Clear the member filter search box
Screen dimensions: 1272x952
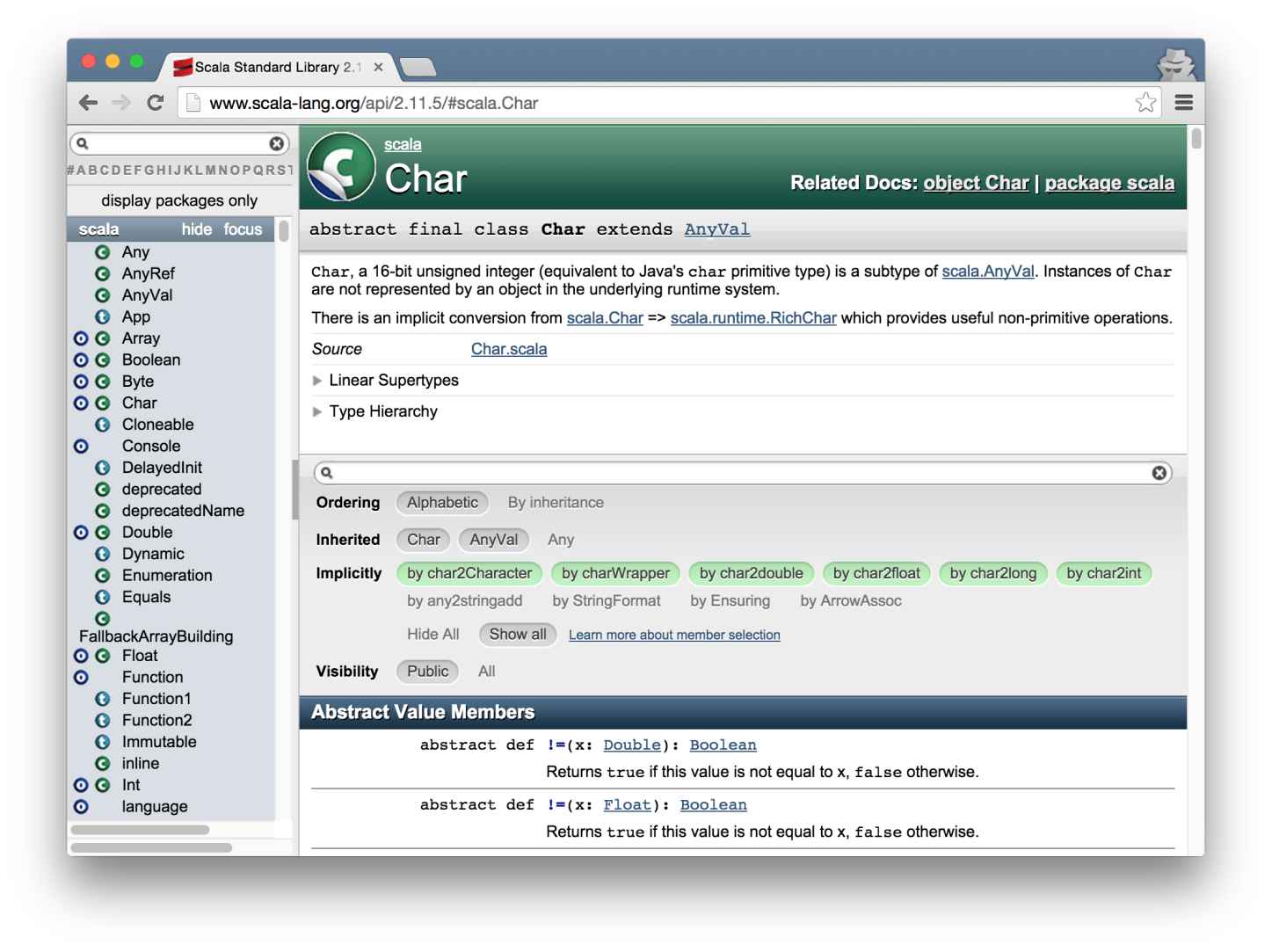(x=1159, y=473)
